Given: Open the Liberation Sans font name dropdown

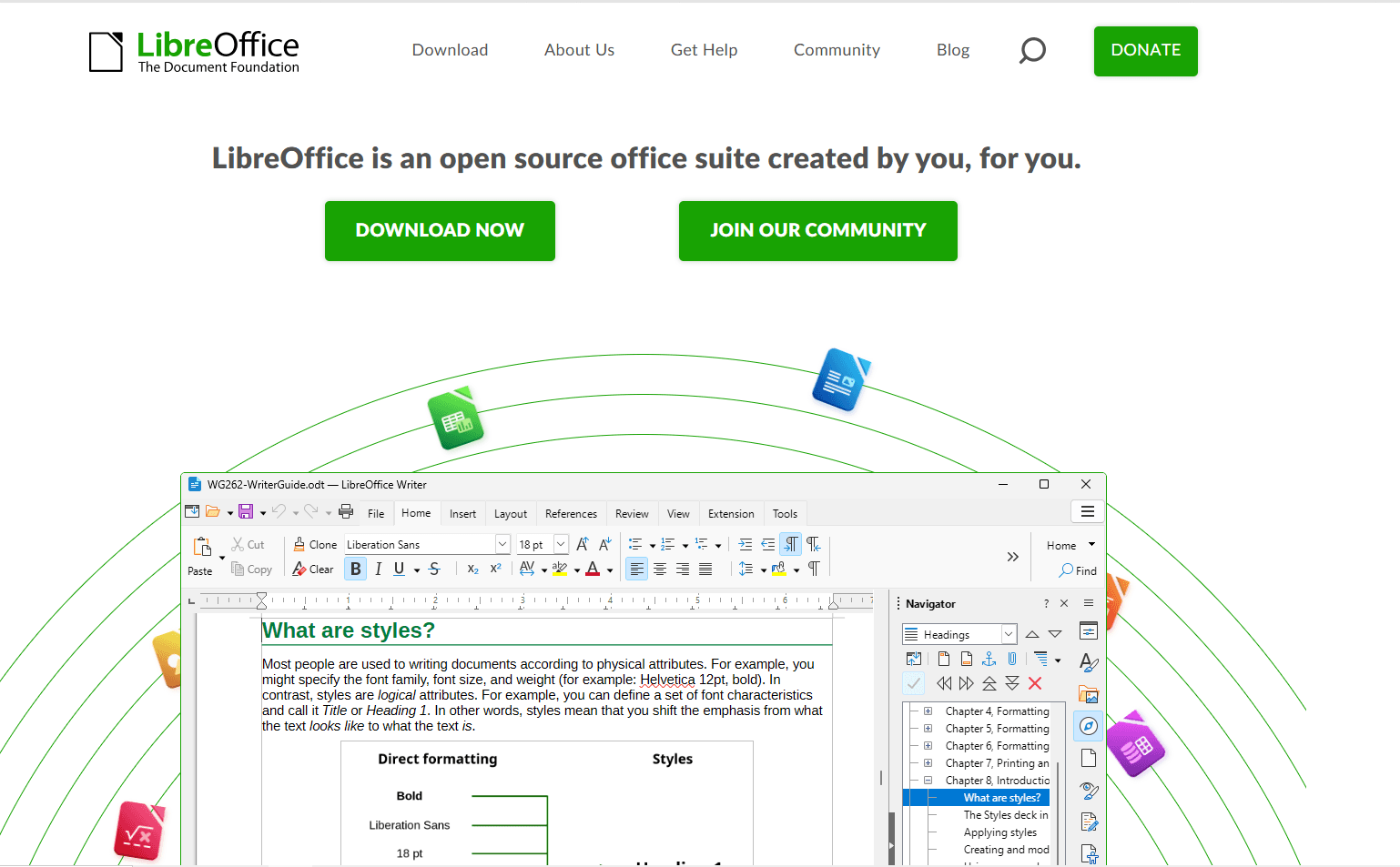Looking at the screenshot, I should tap(502, 544).
